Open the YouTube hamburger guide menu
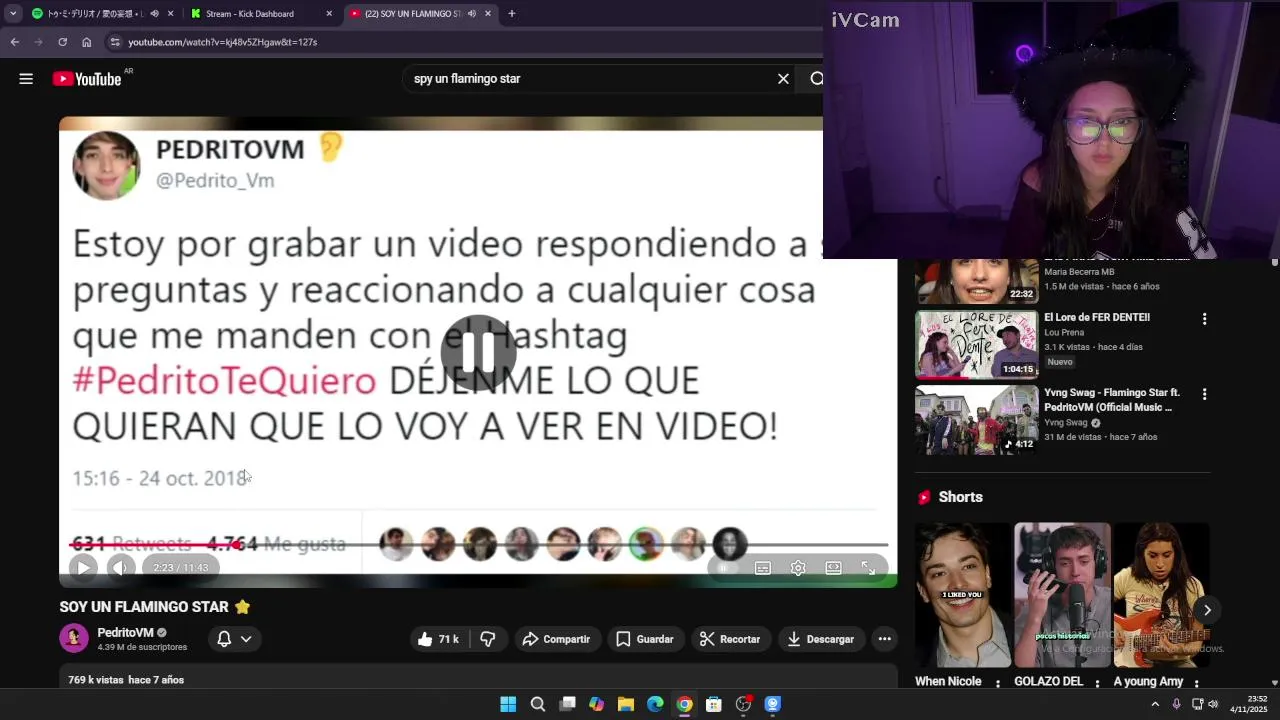Image resolution: width=1280 pixels, height=720 pixels. (x=26, y=79)
